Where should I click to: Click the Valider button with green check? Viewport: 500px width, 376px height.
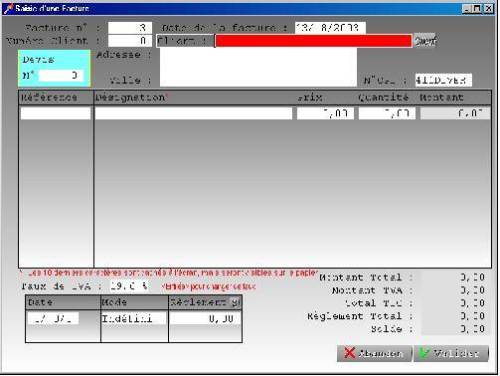451,353
